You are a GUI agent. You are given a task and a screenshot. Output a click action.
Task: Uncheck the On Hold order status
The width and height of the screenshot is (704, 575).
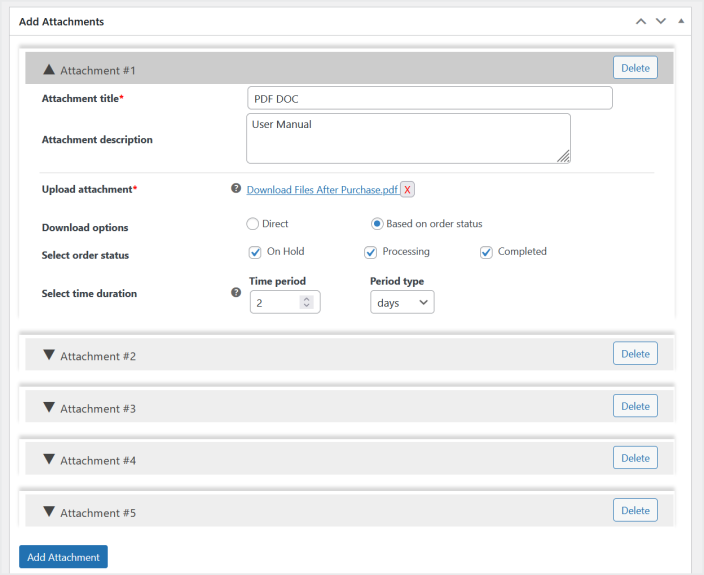click(255, 252)
